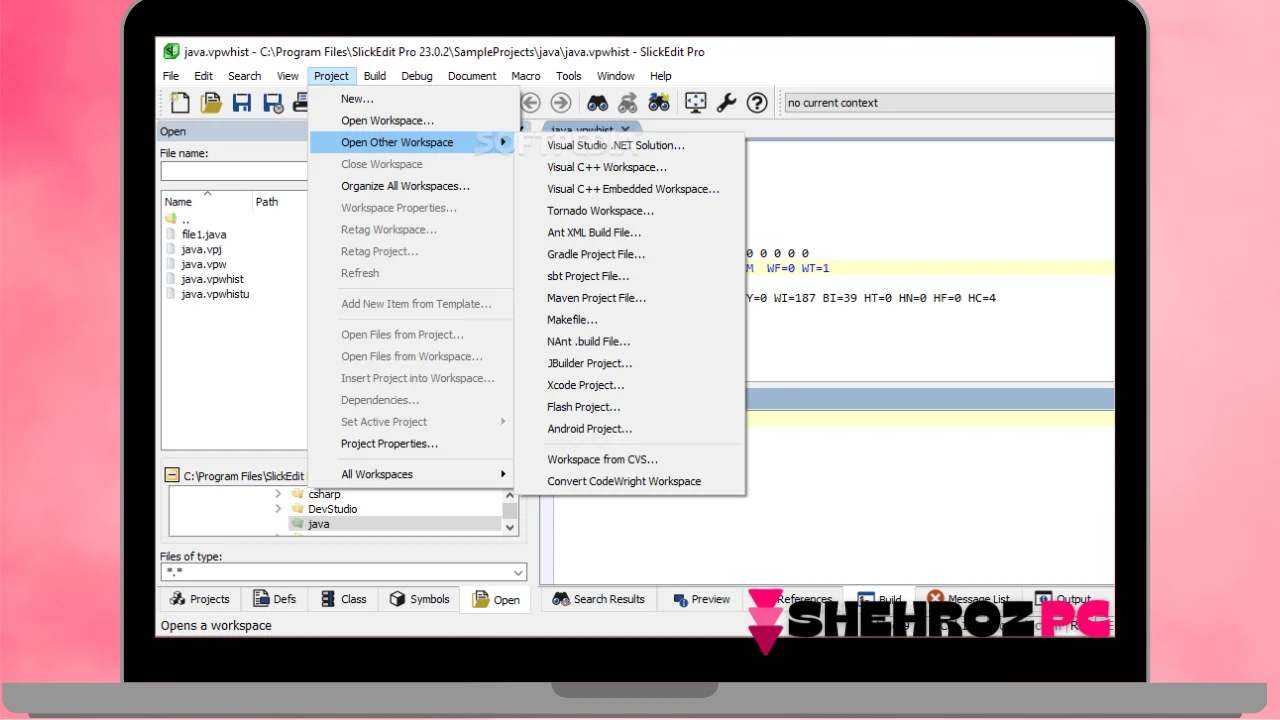Select Gradle Project File... entry

coord(630,254)
